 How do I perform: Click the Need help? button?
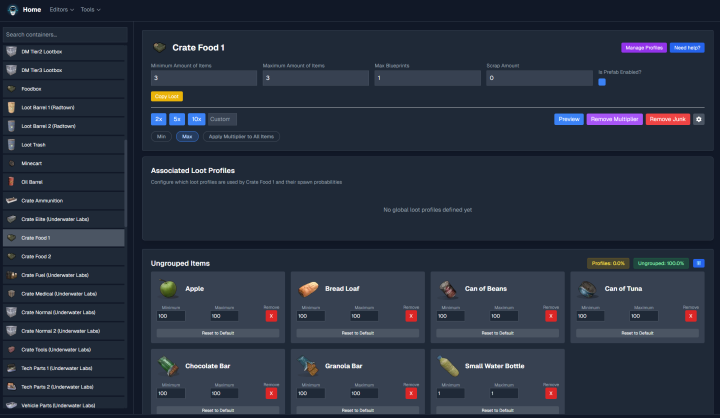pyautogui.click(x=687, y=48)
